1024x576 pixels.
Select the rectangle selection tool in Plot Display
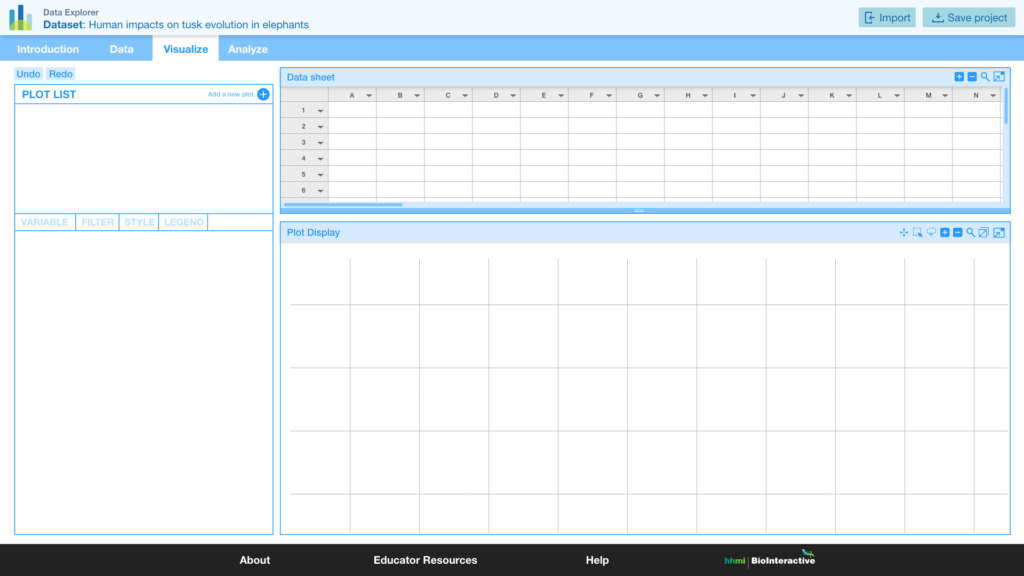pos(917,231)
